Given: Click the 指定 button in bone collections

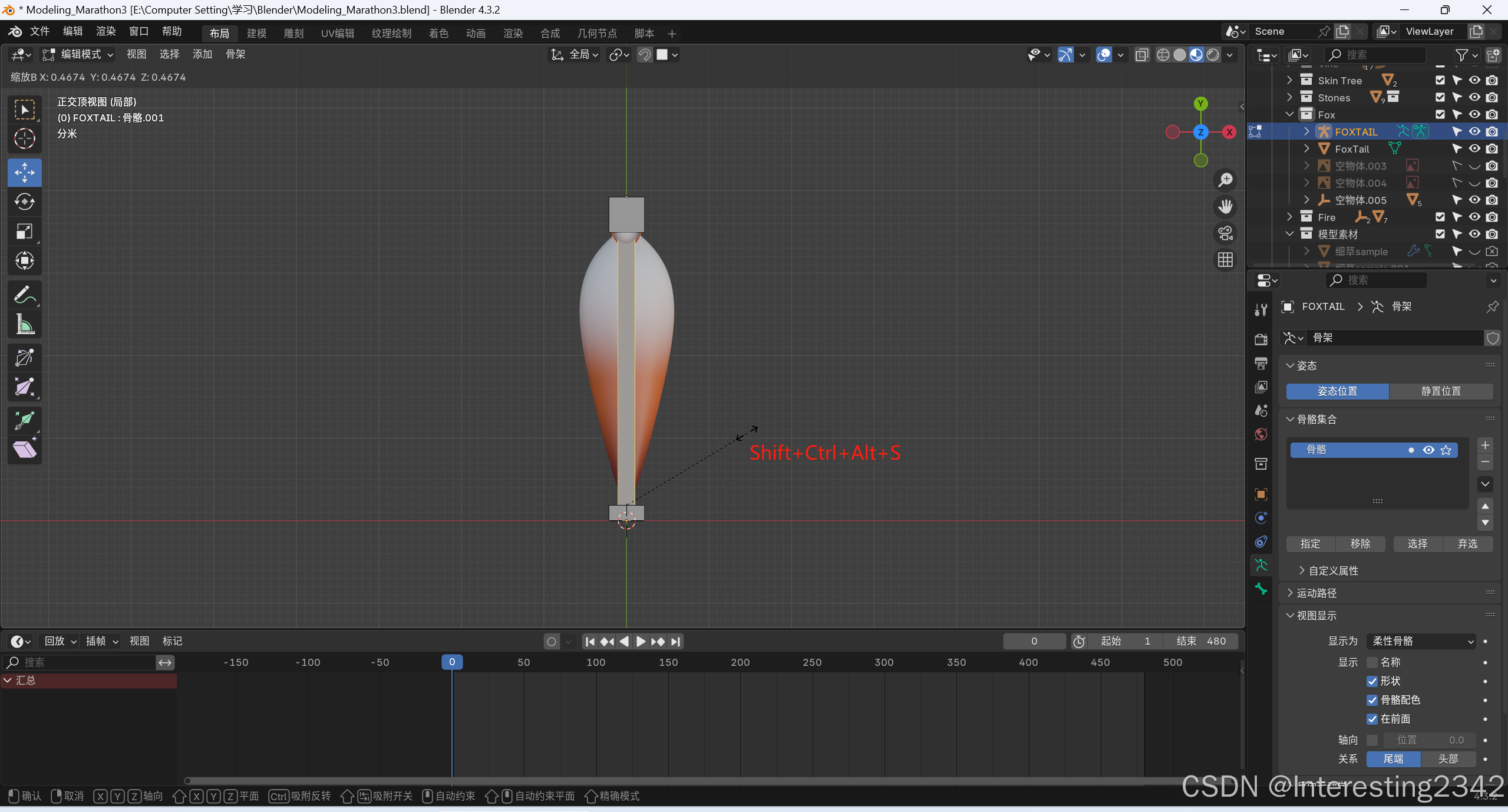Looking at the screenshot, I should click(x=1311, y=544).
